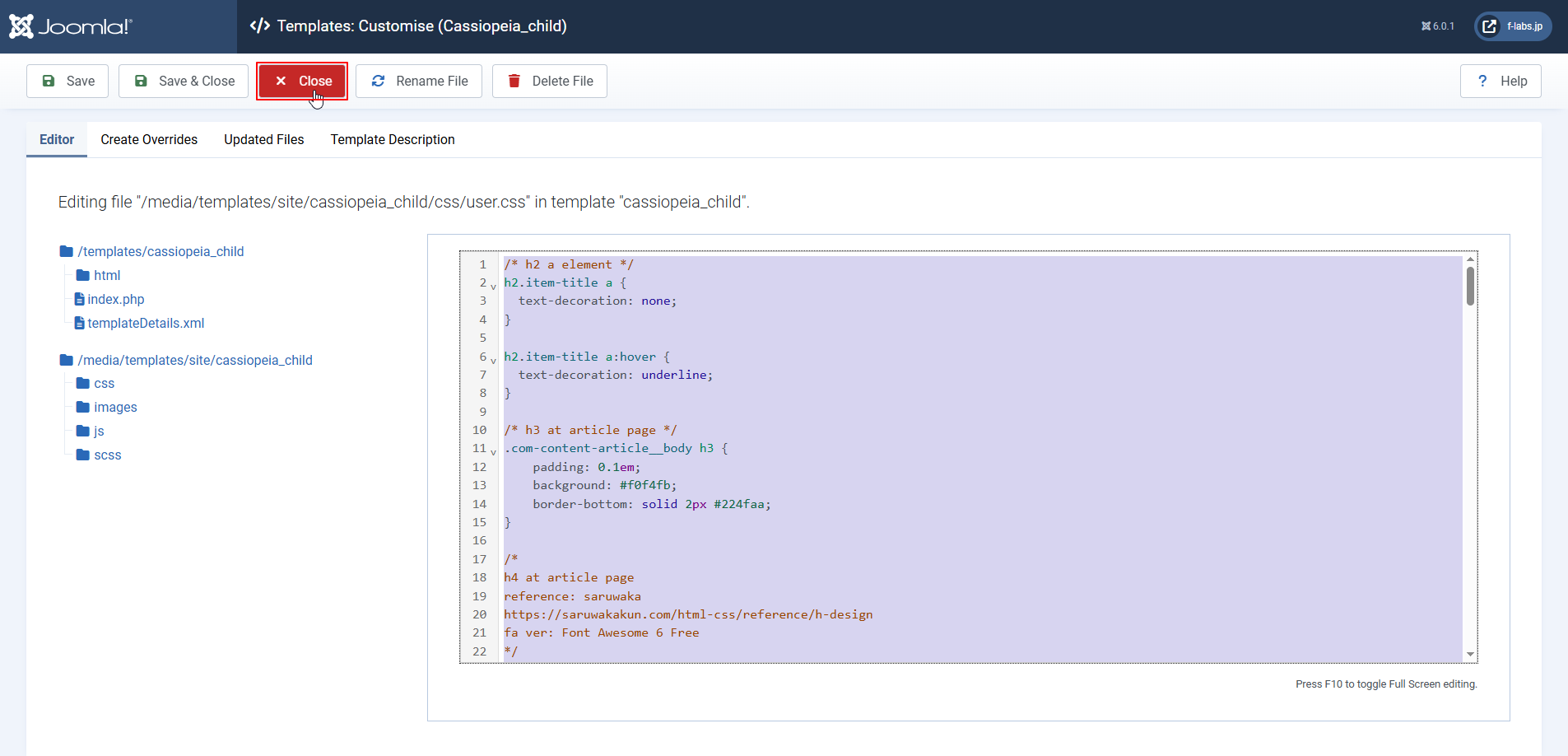
Task: Open the f-labs.jp site preview icon
Action: click(1489, 26)
